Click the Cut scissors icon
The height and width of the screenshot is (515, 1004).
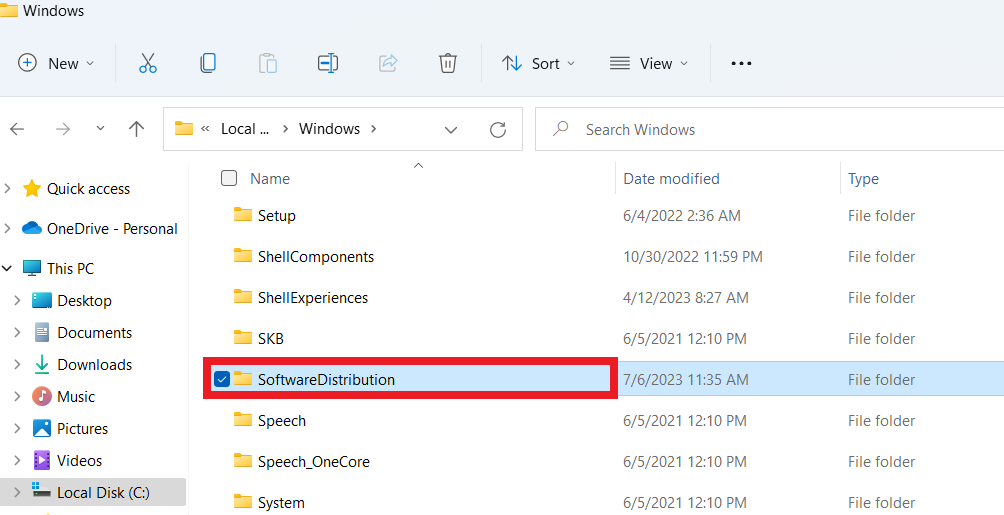(148, 63)
